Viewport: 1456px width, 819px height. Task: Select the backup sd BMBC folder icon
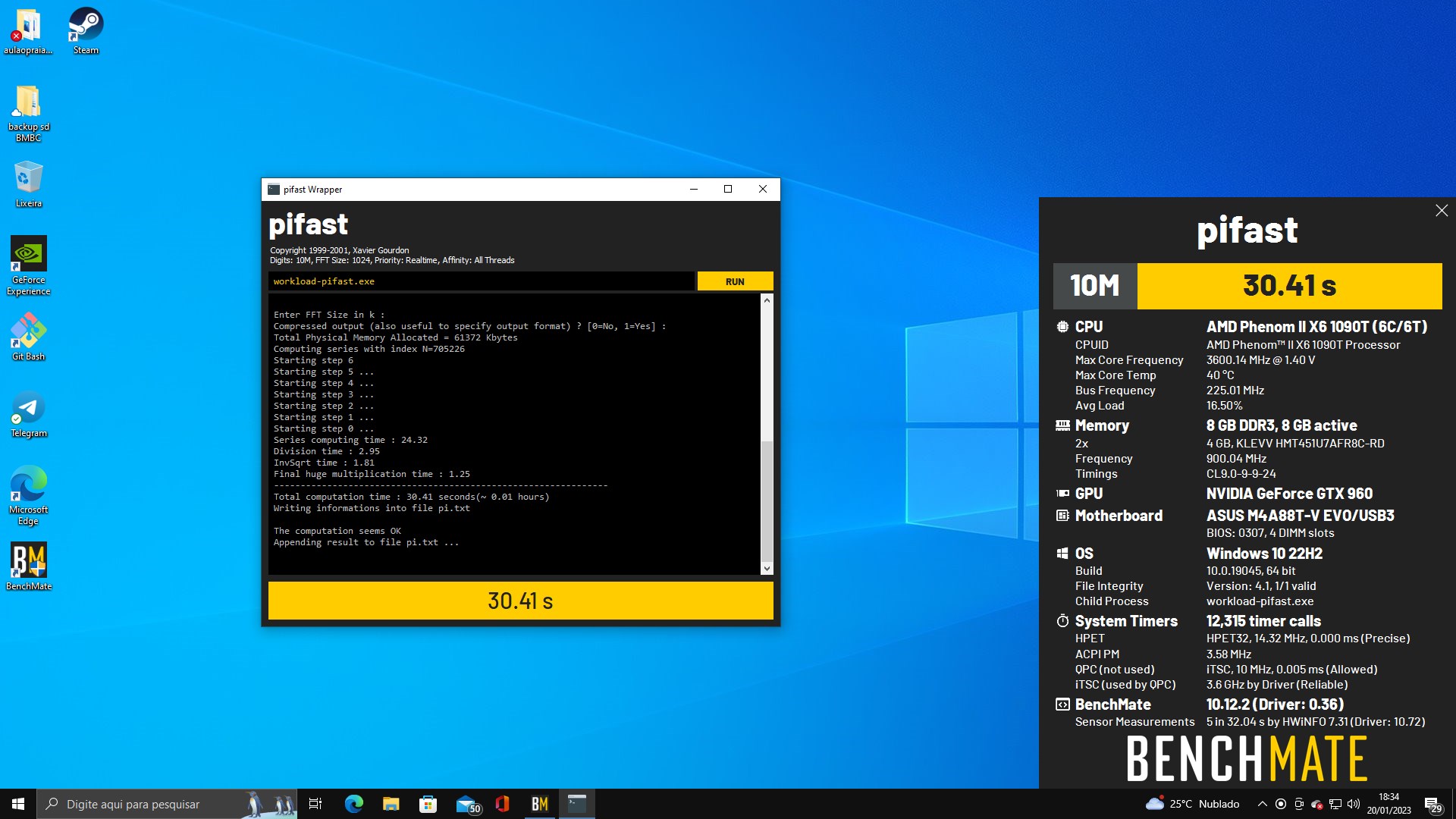point(28,114)
